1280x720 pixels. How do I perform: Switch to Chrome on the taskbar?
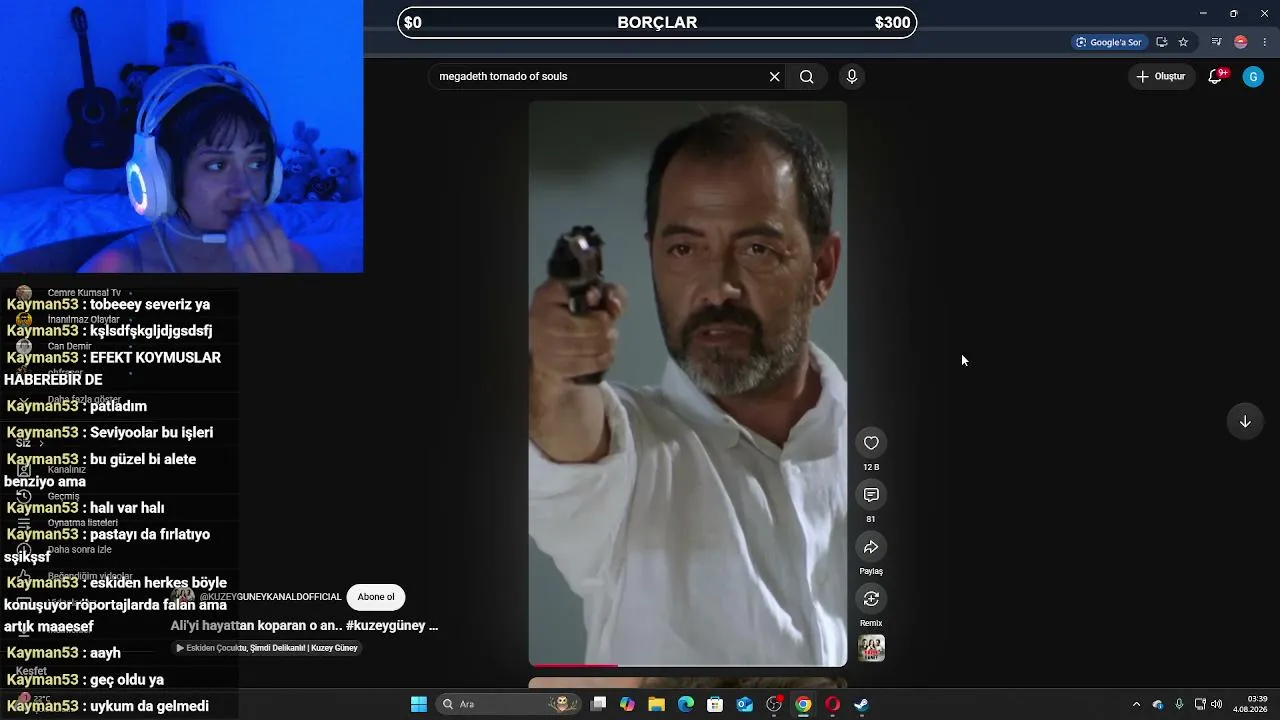(x=803, y=704)
